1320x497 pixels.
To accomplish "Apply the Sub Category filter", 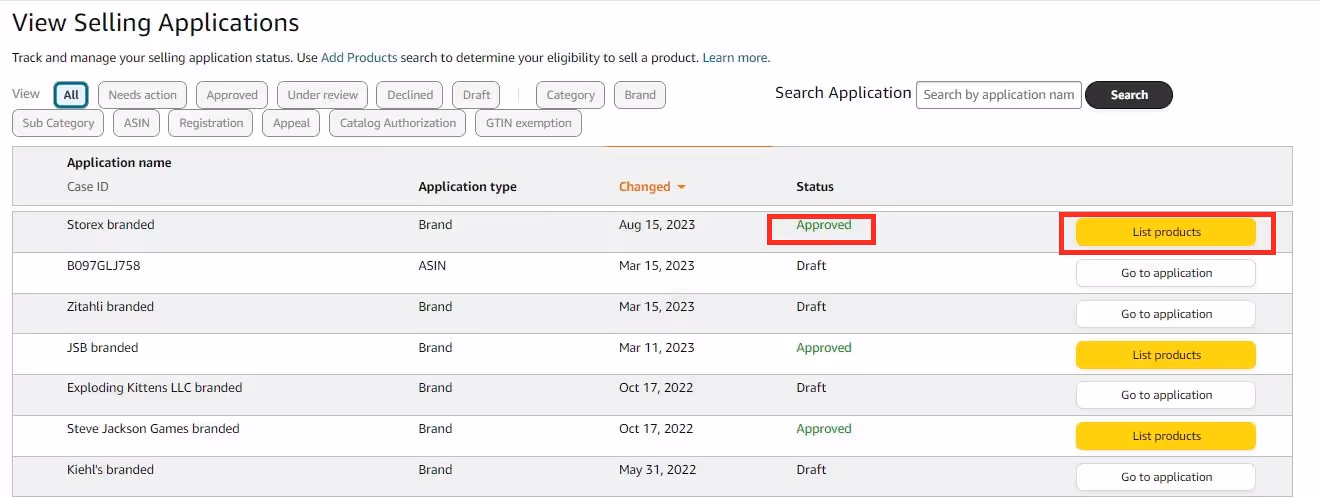I will click(58, 123).
